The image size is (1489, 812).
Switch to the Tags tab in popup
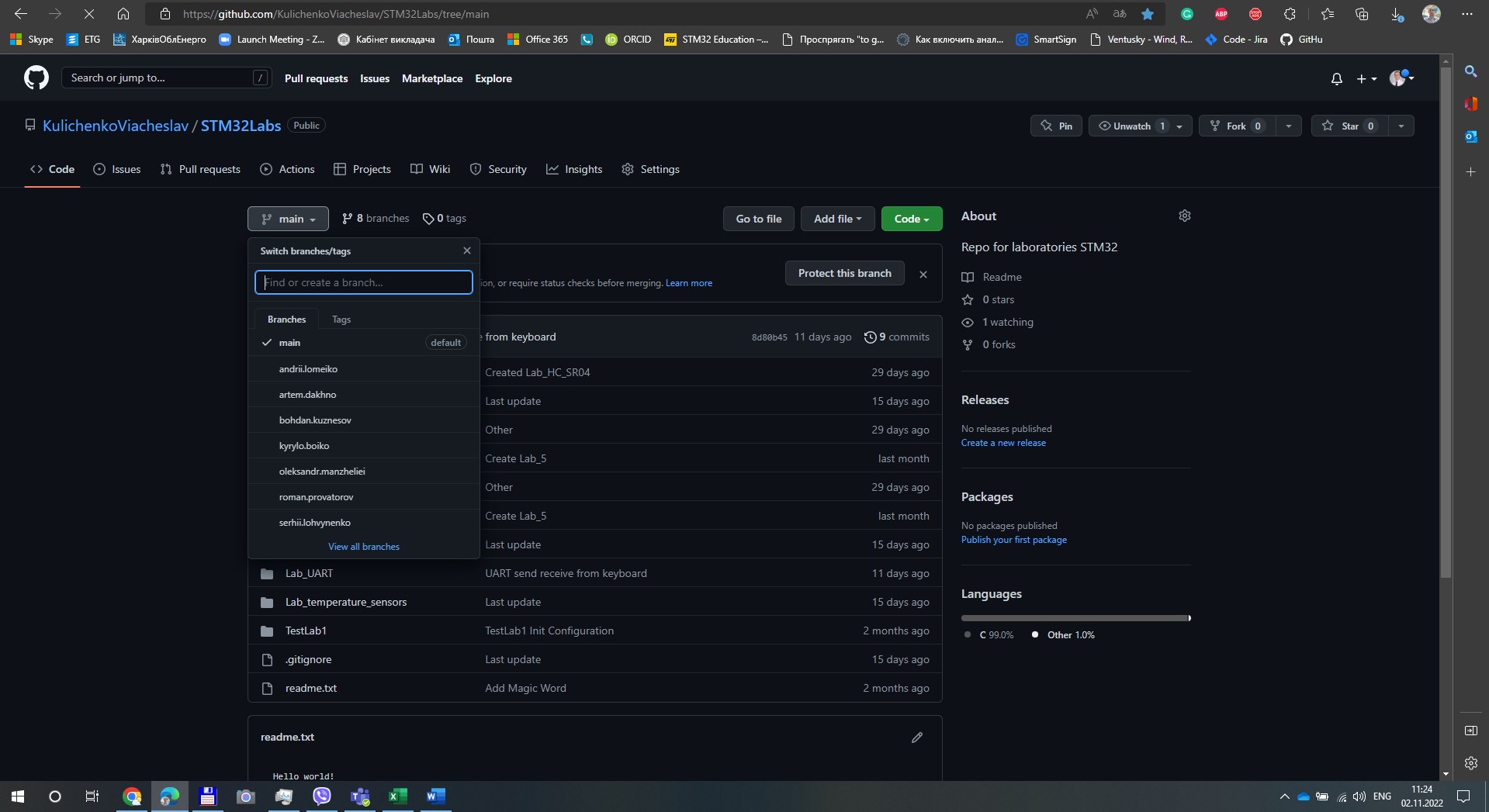tap(341, 320)
